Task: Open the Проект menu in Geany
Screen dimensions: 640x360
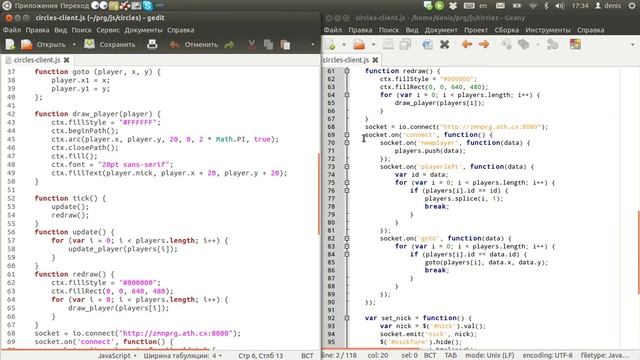Action: pyautogui.click(x=476, y=30)
